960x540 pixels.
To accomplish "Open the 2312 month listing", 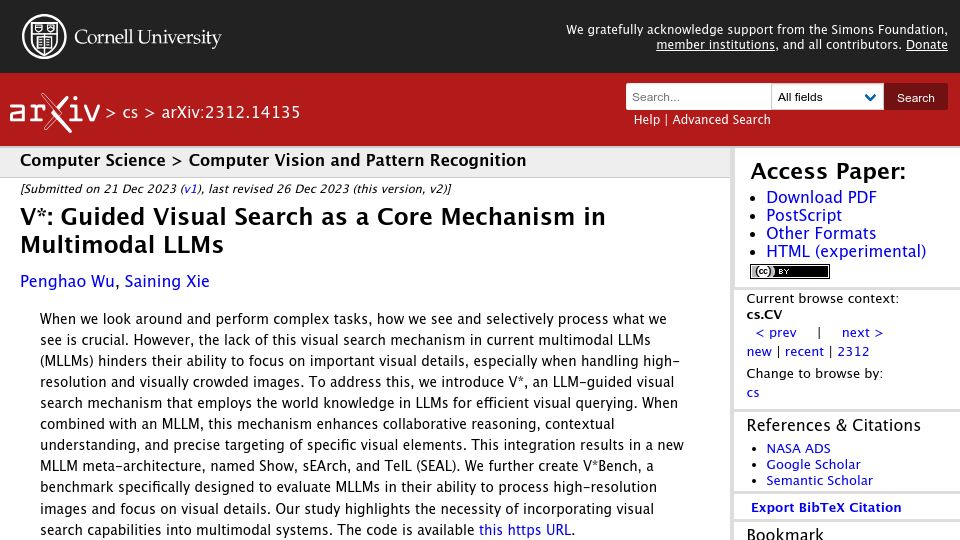I will pyautogui.click(x=853, y=351).
